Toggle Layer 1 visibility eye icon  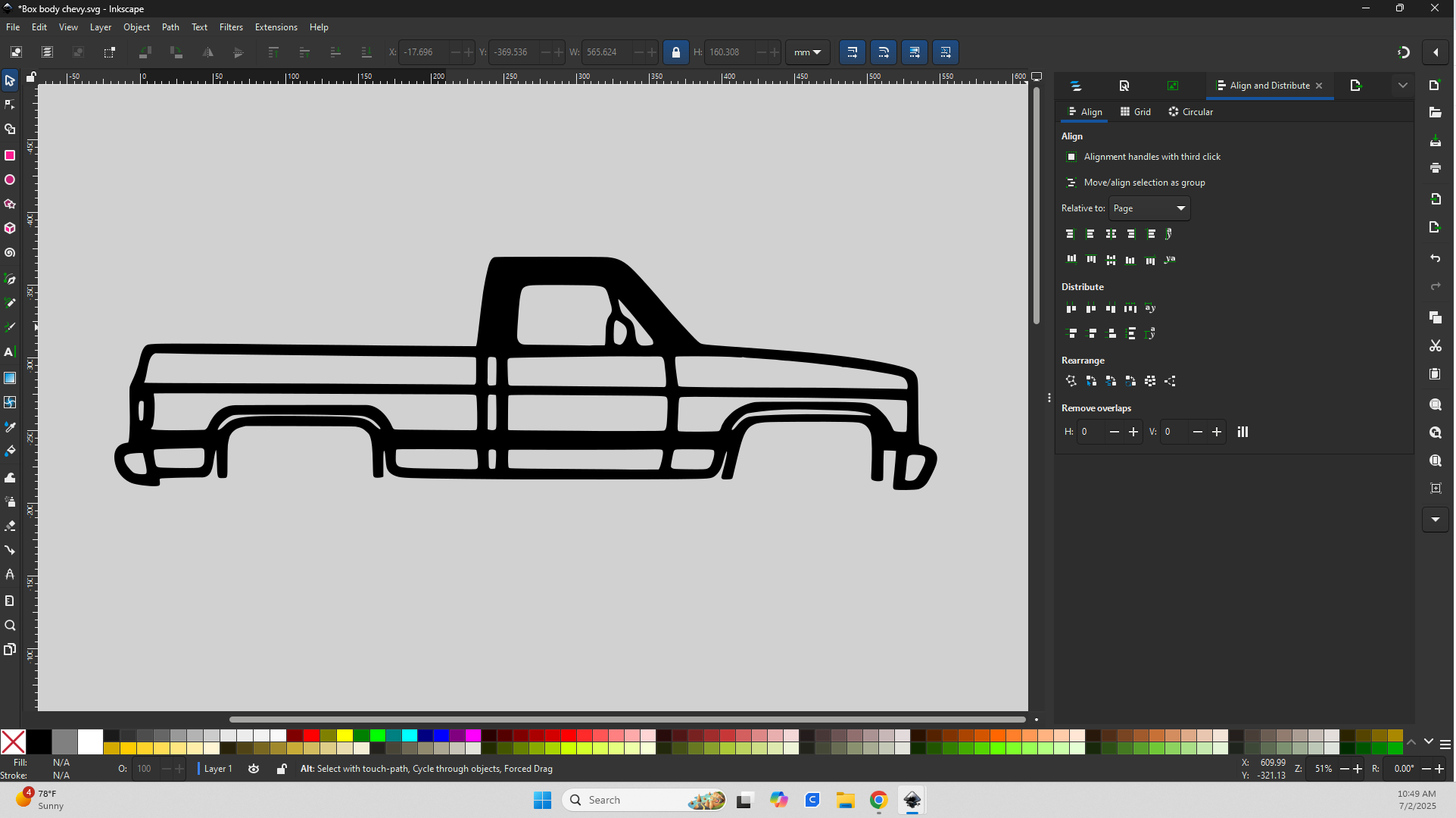[x=254, y=769]
